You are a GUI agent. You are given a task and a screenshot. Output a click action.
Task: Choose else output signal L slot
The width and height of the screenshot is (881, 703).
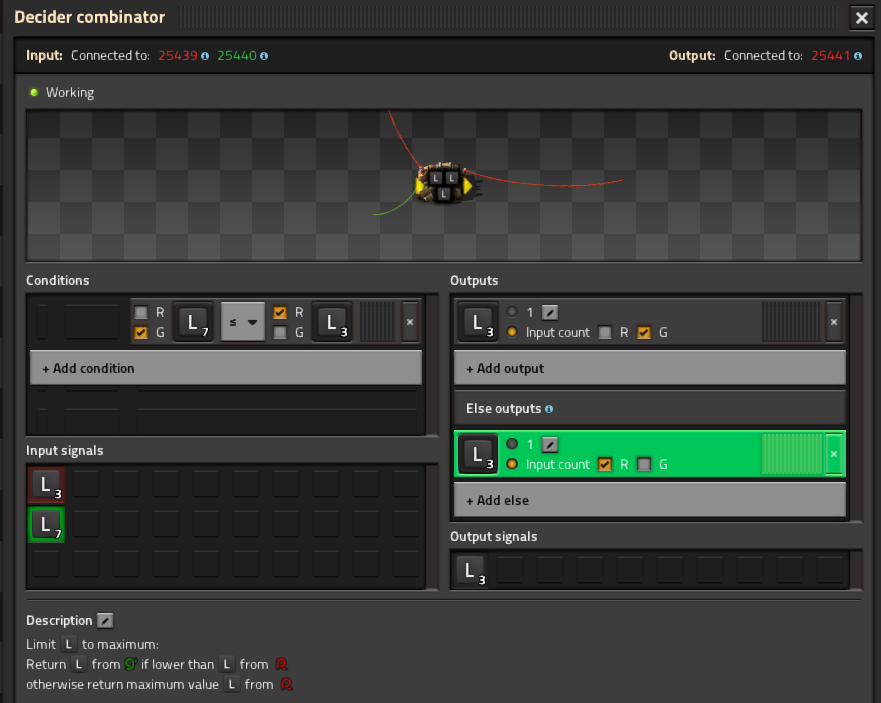tap(478, 454)
